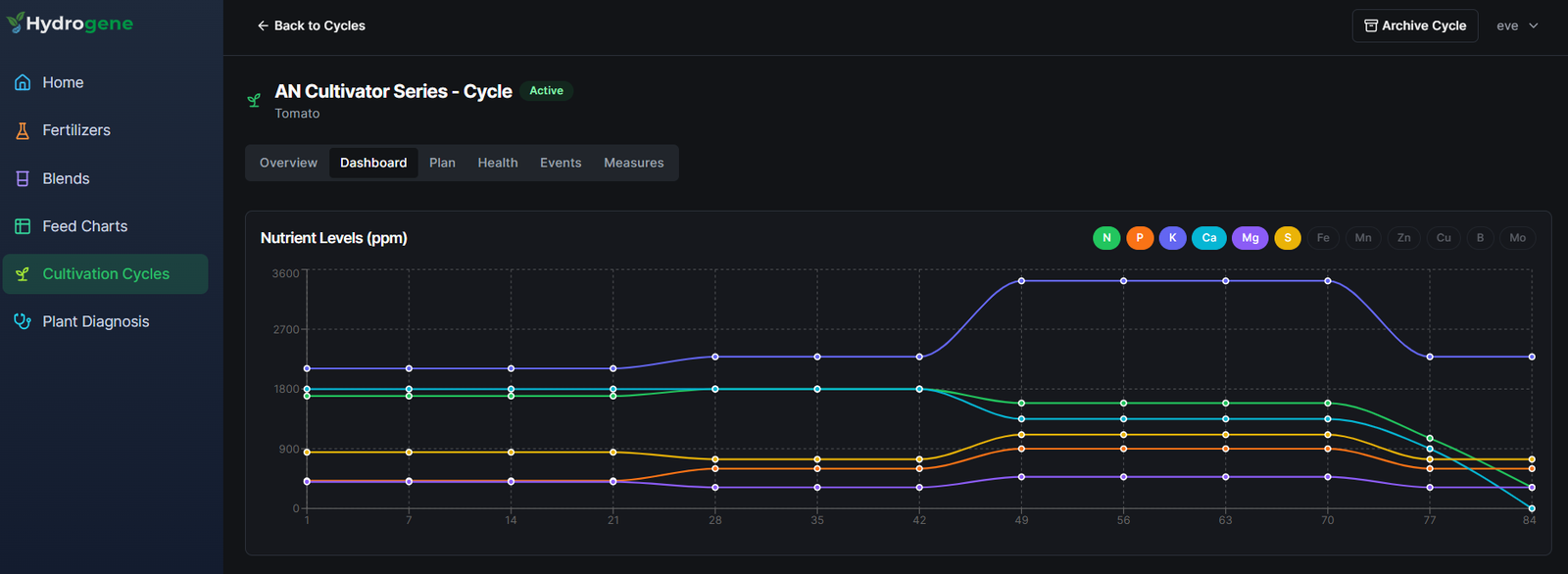The width and height of the screenshot is (1568, 574).
Task: Toggle the P nutrient series
Action: pyautogui.click(x=1140, y=238)
